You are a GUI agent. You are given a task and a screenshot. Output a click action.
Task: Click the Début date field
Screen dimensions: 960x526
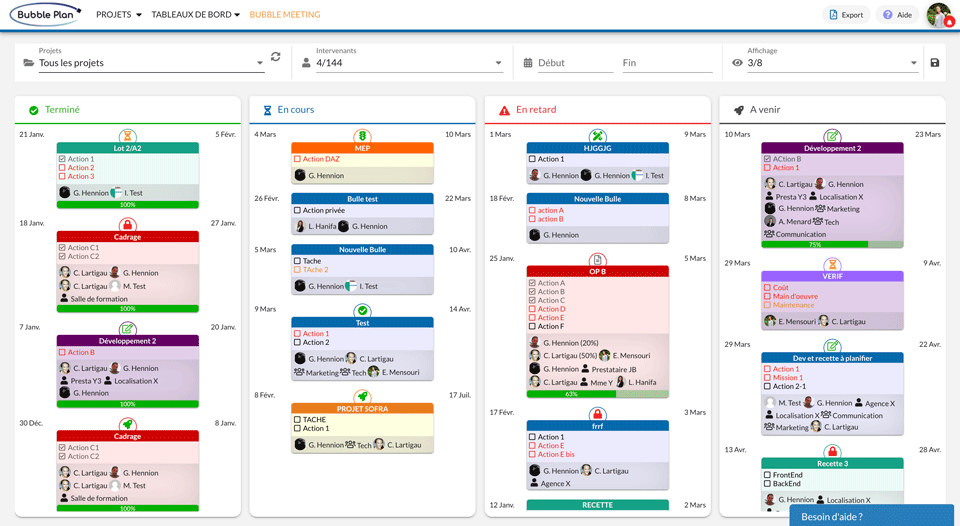tap(575, 62)
